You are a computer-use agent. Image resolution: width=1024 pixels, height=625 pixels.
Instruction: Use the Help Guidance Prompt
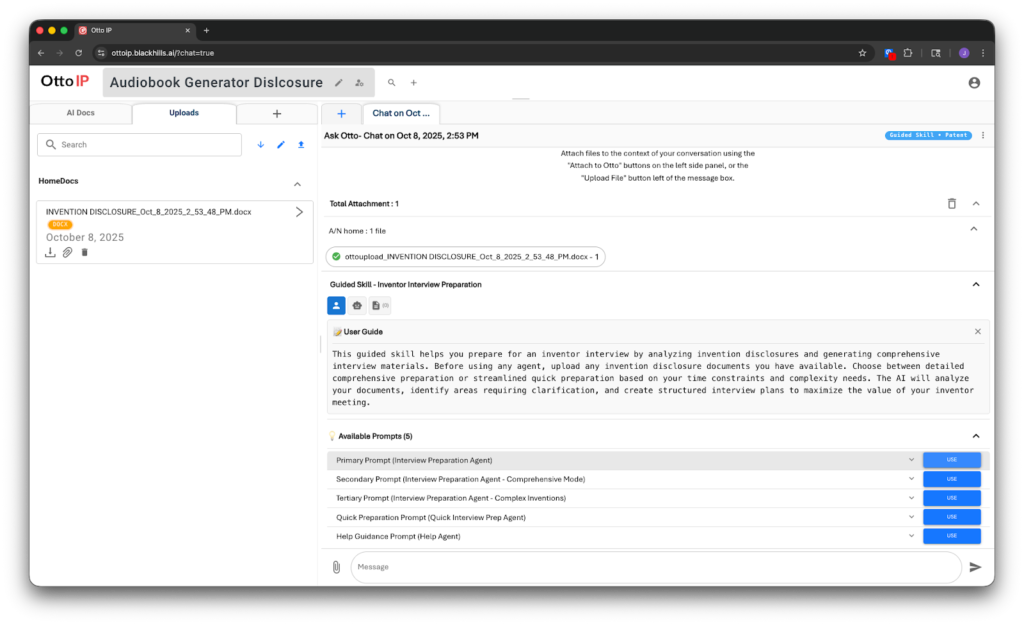pyautogui.click(x=951, y=536)
